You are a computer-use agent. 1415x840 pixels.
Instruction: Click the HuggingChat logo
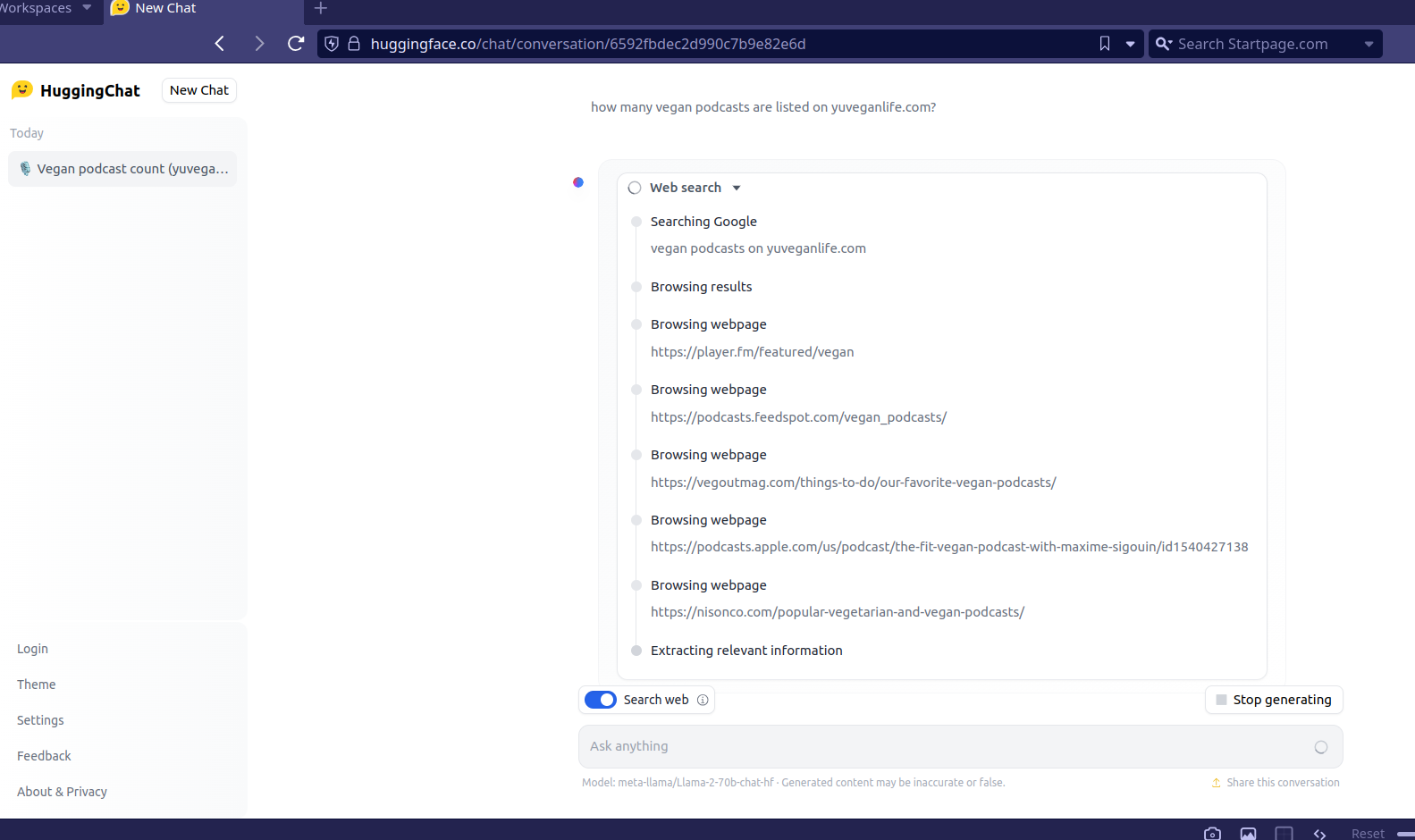point(76,90)
